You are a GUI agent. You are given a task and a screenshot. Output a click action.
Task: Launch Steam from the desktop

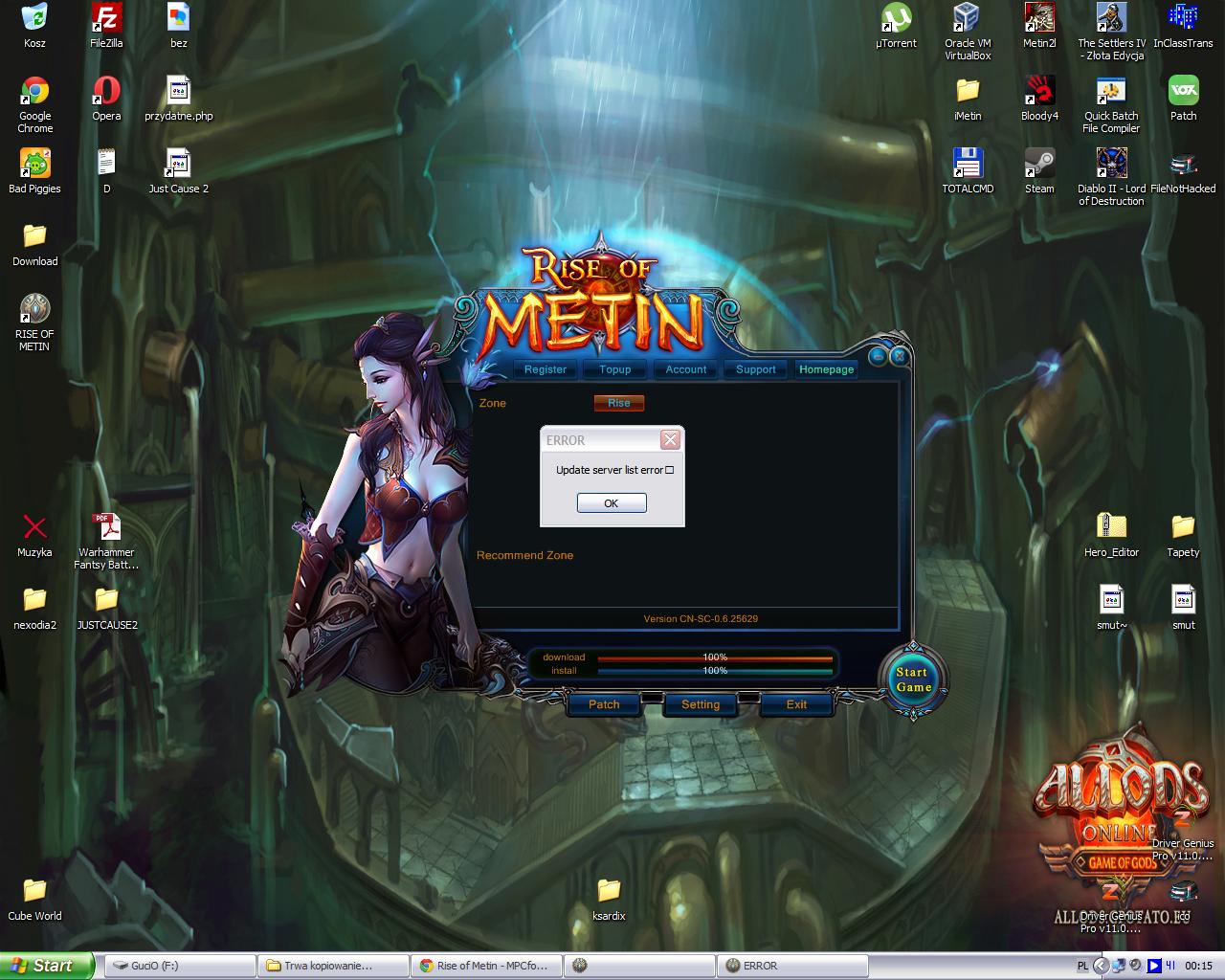[x=1039, y=171]
